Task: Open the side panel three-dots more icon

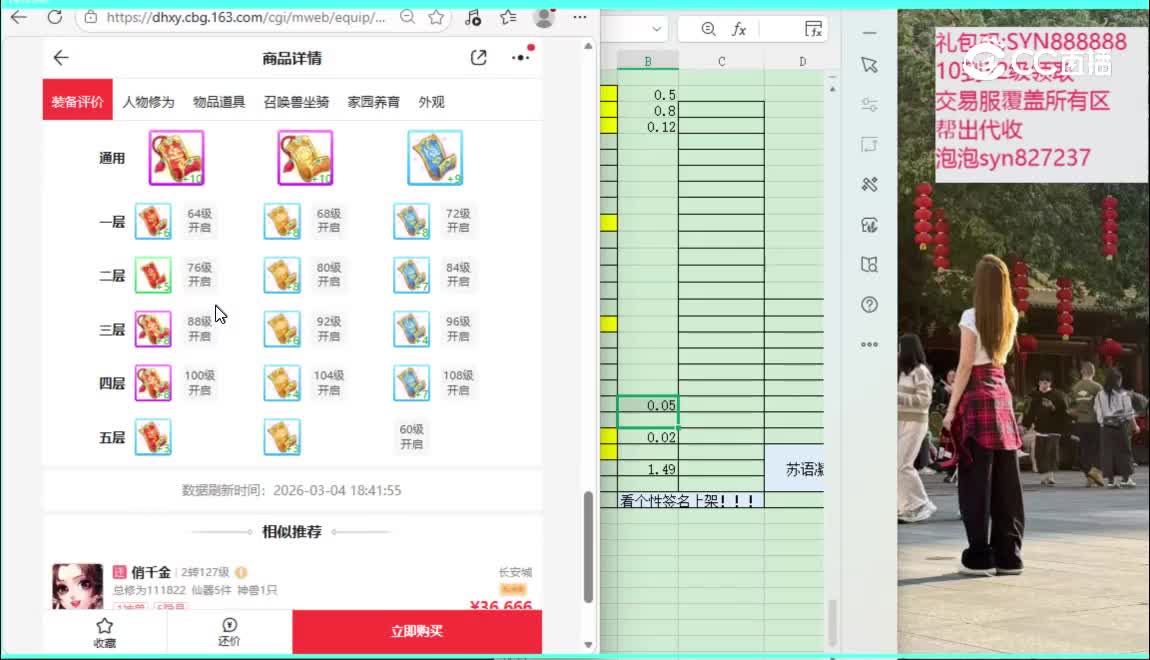Action: click(869, 344)
